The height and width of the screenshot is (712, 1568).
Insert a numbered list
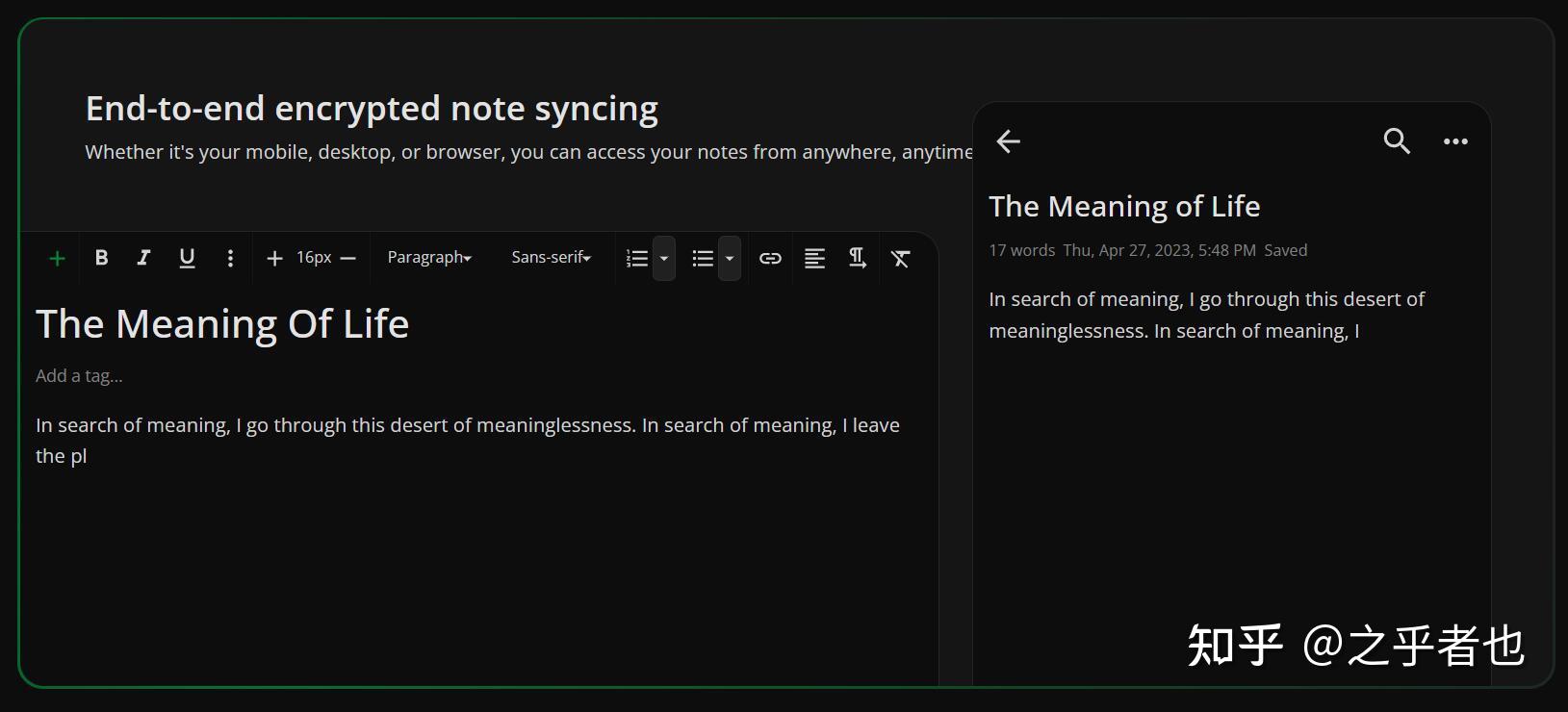tap(636, 258)
